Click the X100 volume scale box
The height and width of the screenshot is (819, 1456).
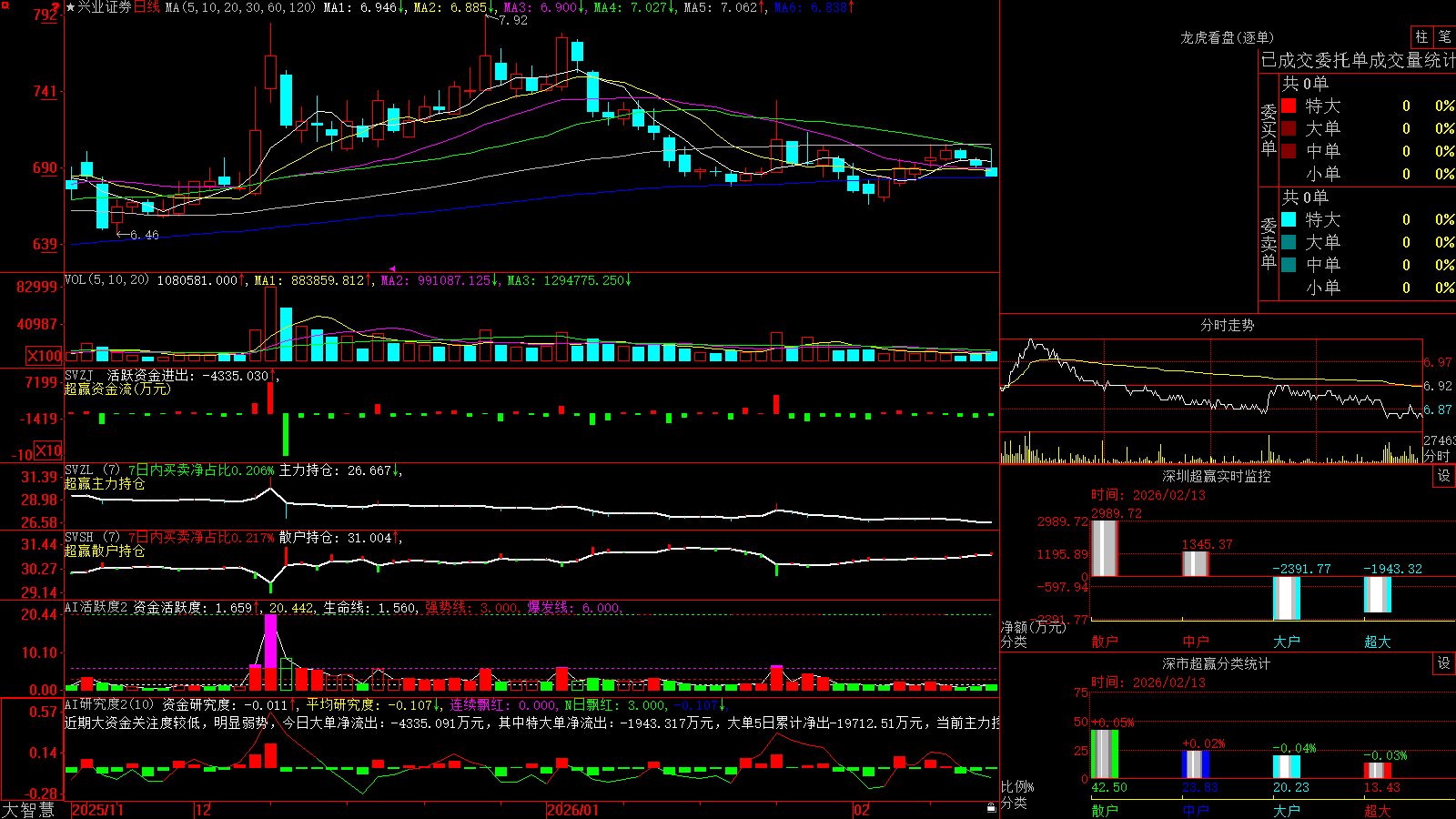tap(44, 356)
